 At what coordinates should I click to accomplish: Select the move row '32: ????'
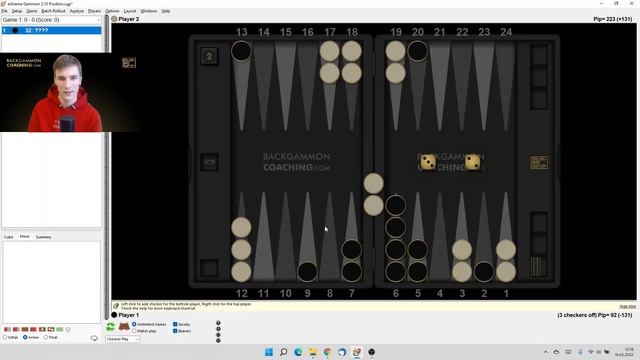pos(51,30)
